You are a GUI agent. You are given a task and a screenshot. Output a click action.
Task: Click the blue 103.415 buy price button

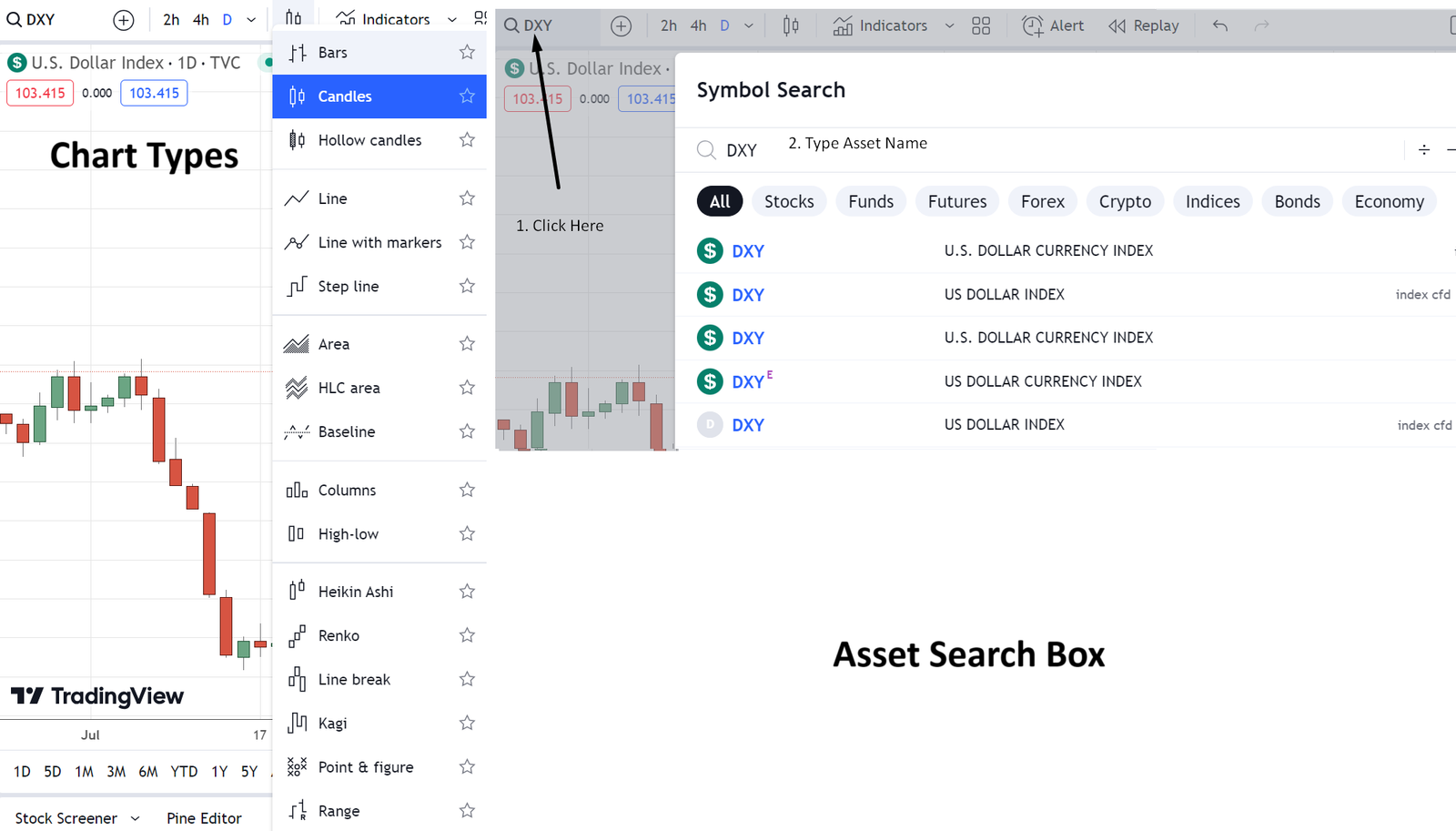pos(154,93)
